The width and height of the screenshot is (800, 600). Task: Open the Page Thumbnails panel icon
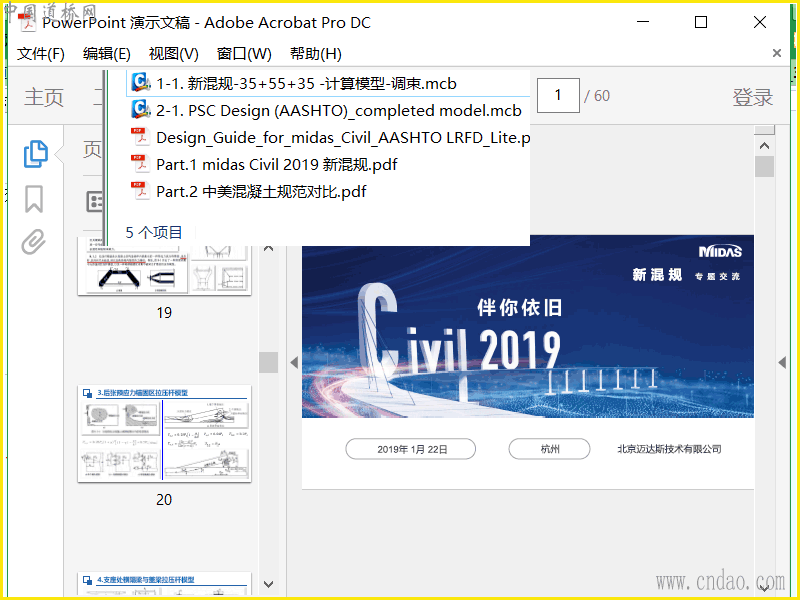click(36, 154)
